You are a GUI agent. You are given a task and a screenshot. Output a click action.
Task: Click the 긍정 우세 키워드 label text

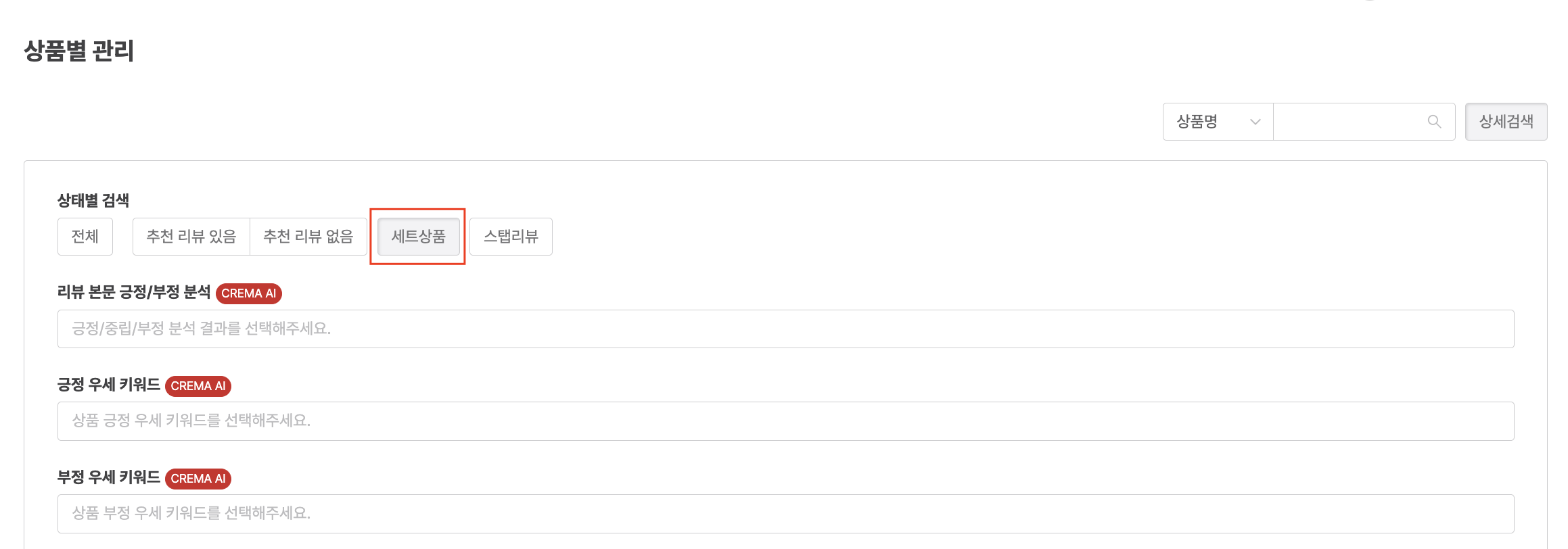coord(109,385)
